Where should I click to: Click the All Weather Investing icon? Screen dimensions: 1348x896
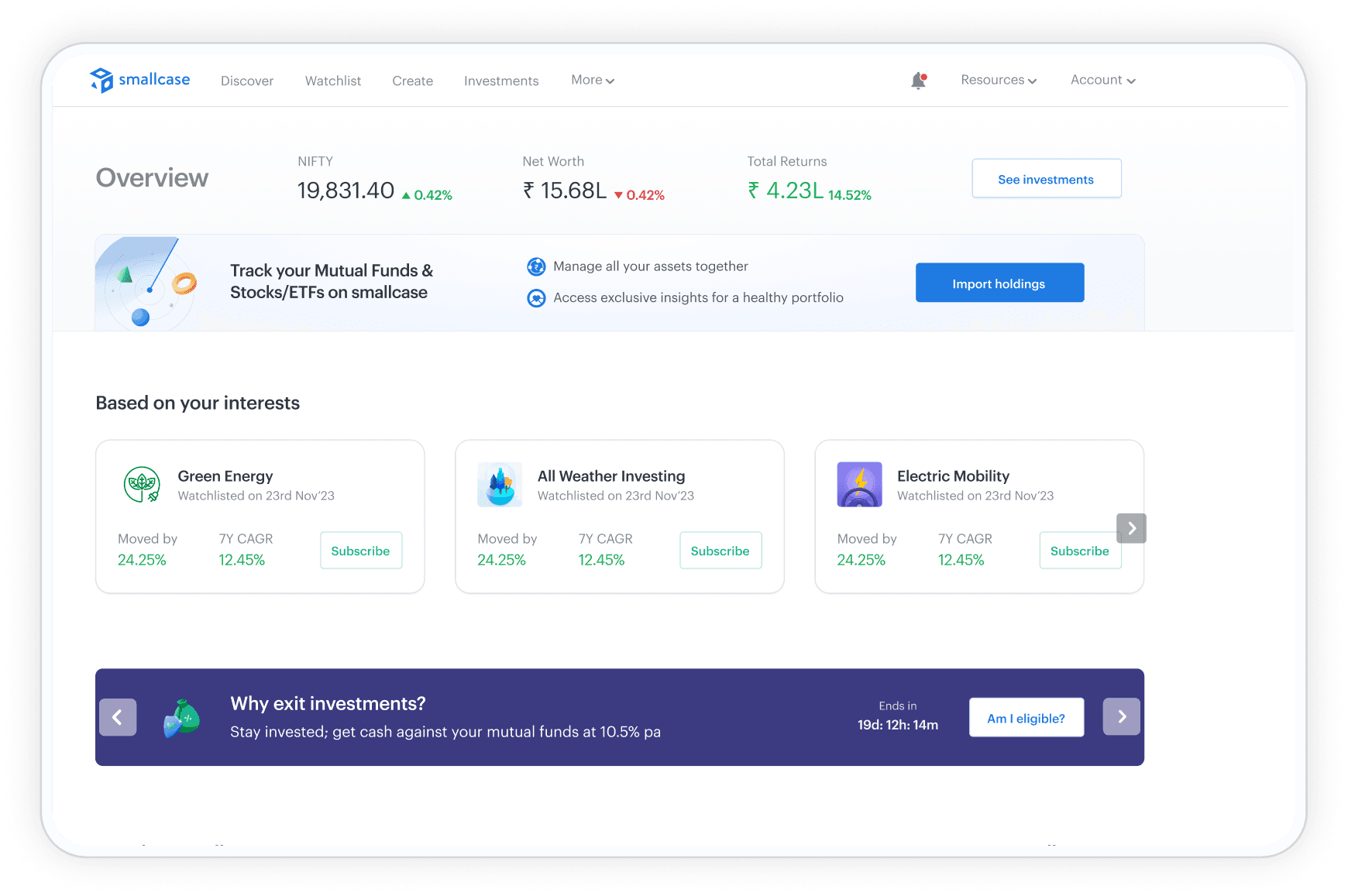coord(500,485)
